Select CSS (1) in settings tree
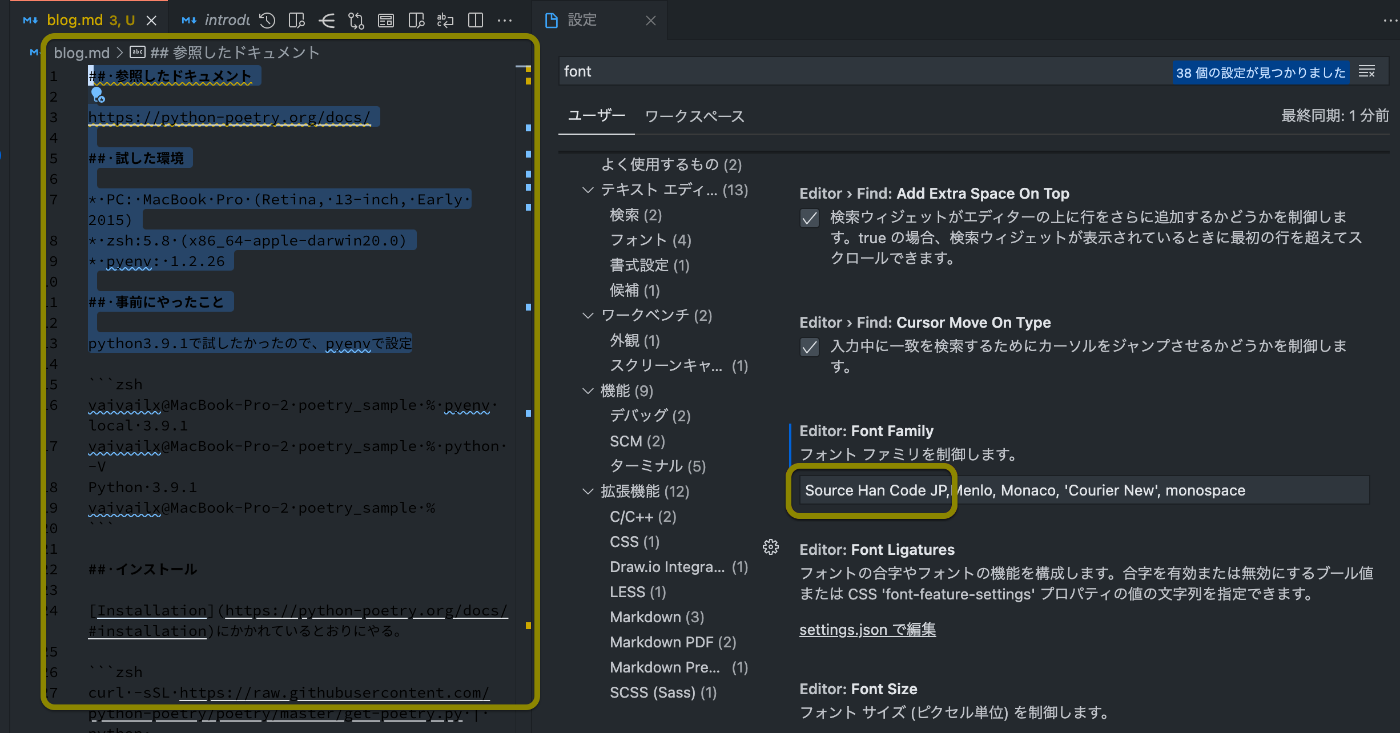This screenshot has width=1400, height=733. [635, 542]
